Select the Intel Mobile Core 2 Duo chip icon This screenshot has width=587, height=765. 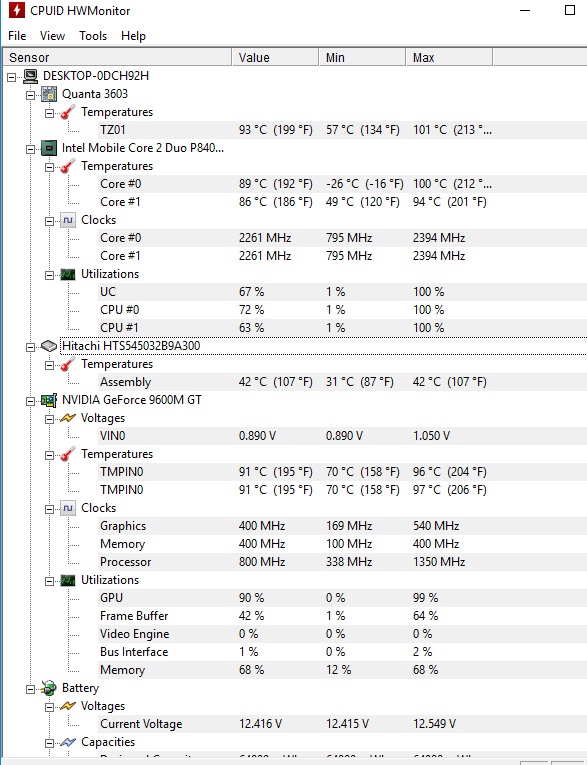point(49,148)
